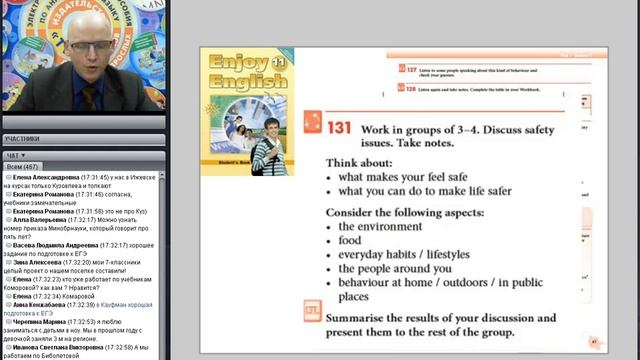Click the chat bubble icon beside Алла Валерьевна
Viewport: 640px width, 360px height.
click(x=8, y=220)
